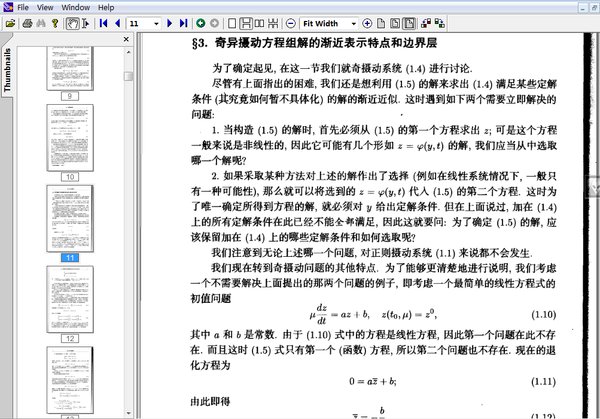Open the Help menu

tap(106, 7)
